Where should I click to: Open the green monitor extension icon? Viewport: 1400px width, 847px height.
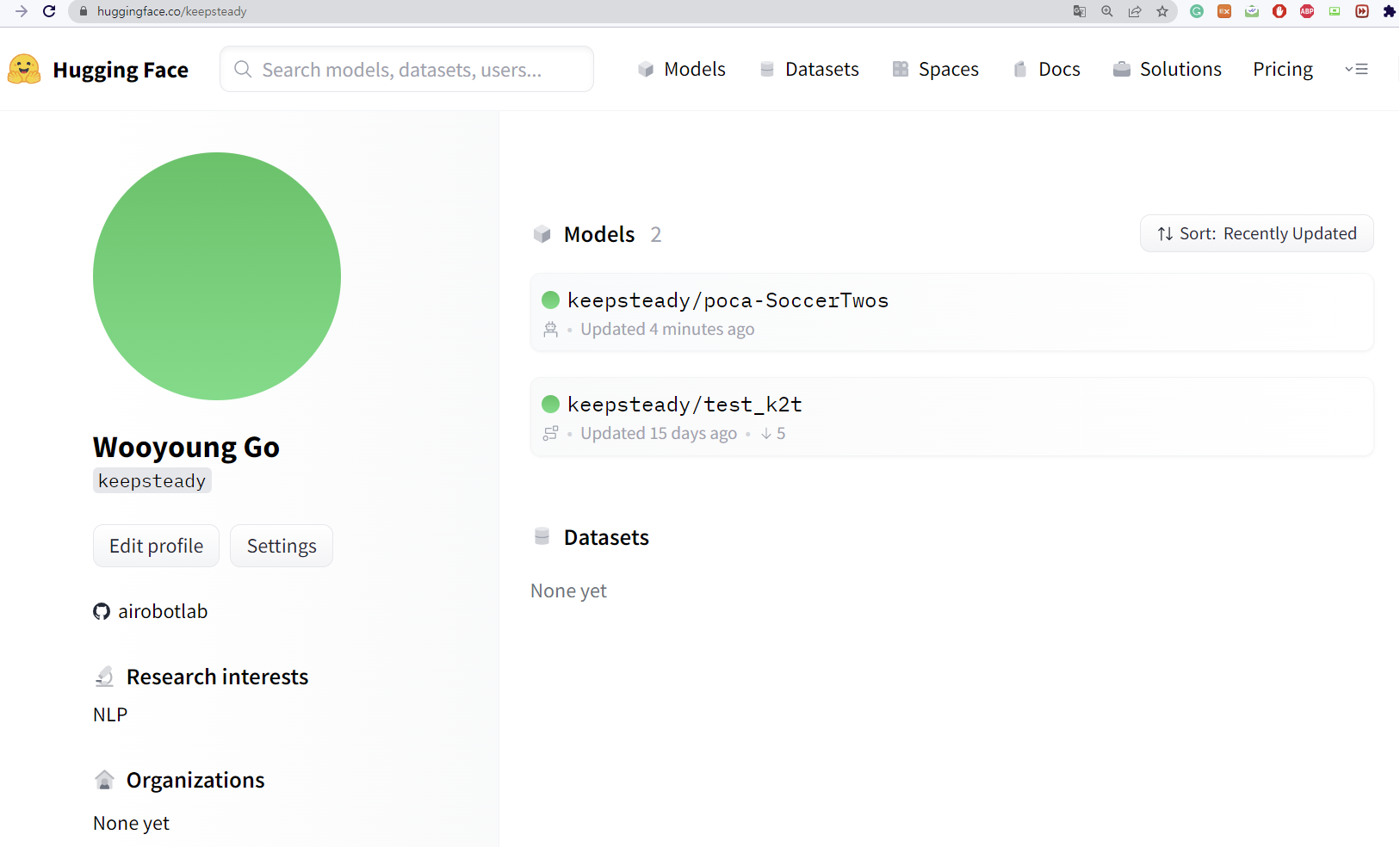tap(1335, 11)
